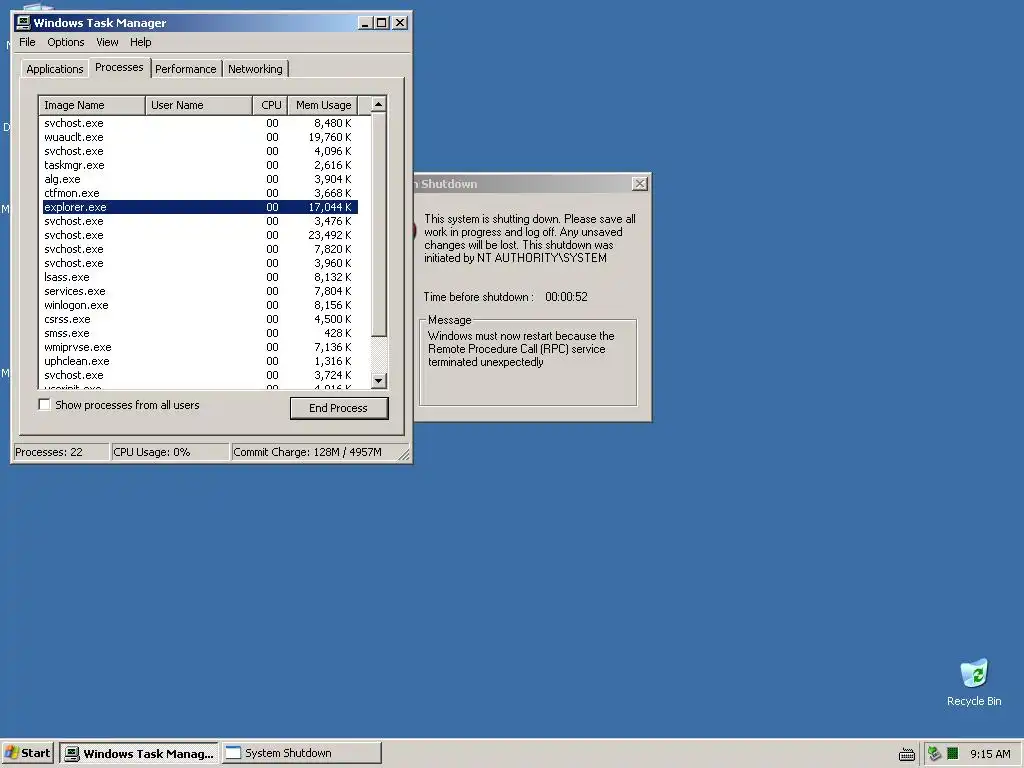Viewport: 1024px width, 768px height.
Task: Click the End Process button
Action: (339, 408)
